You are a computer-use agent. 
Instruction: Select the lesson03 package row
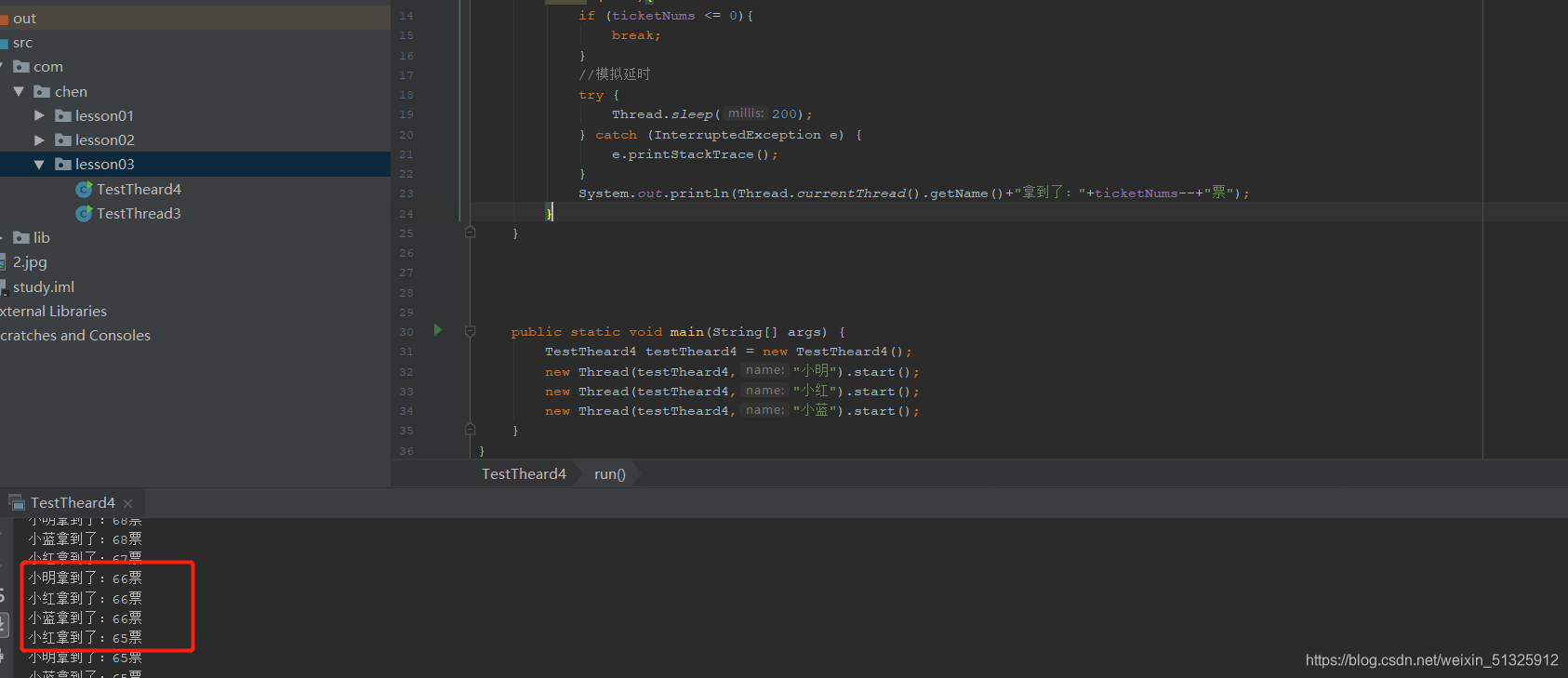[x=195, y=165]
